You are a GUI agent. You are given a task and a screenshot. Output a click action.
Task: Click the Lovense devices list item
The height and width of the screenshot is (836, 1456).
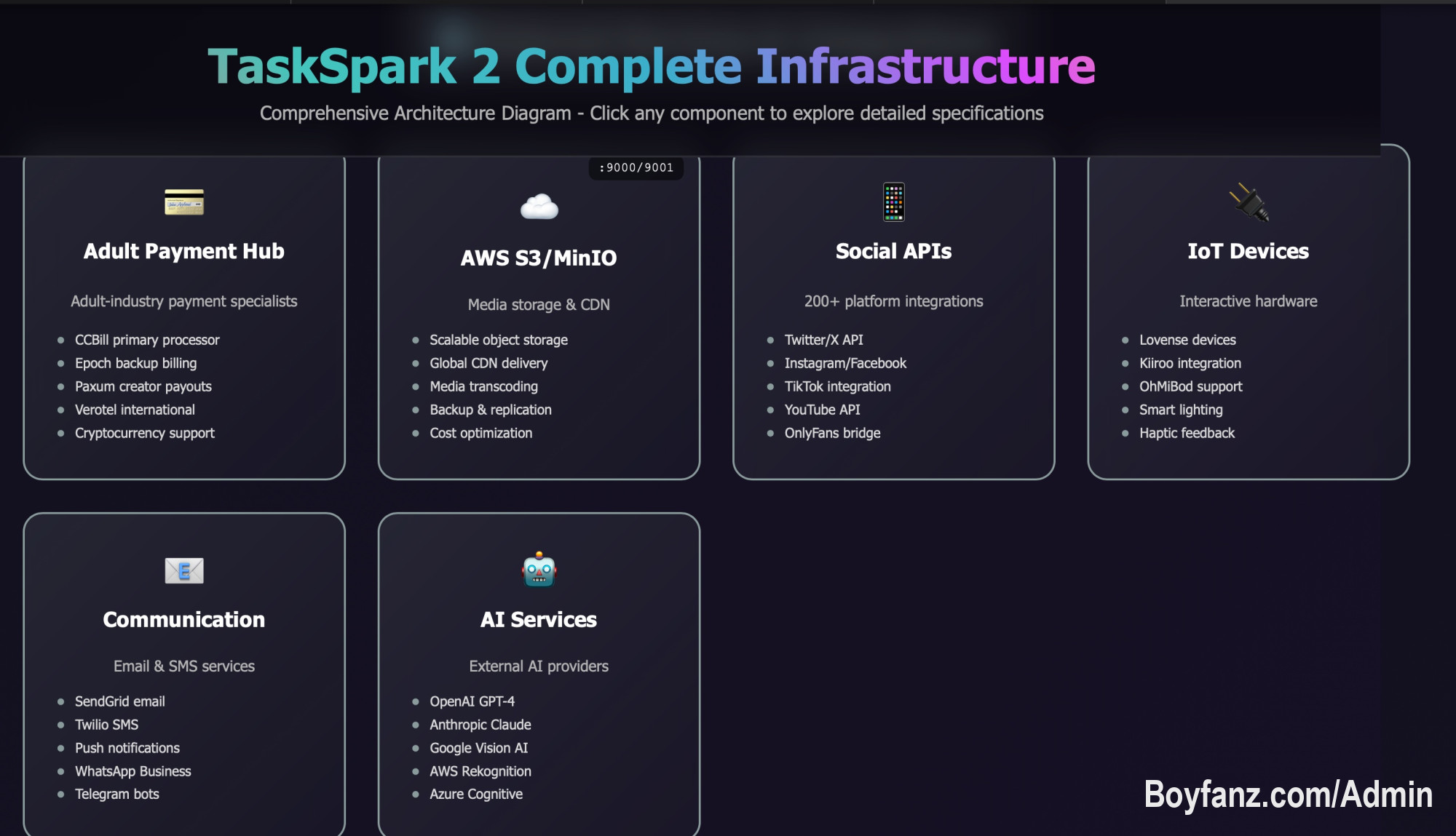point(1187,340)
